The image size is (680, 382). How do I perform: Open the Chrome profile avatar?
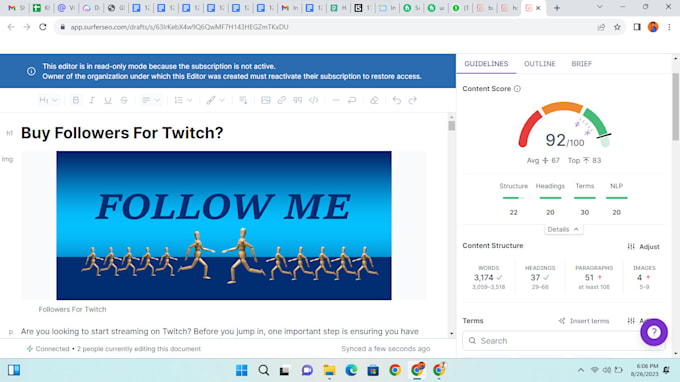click(653, 27)
